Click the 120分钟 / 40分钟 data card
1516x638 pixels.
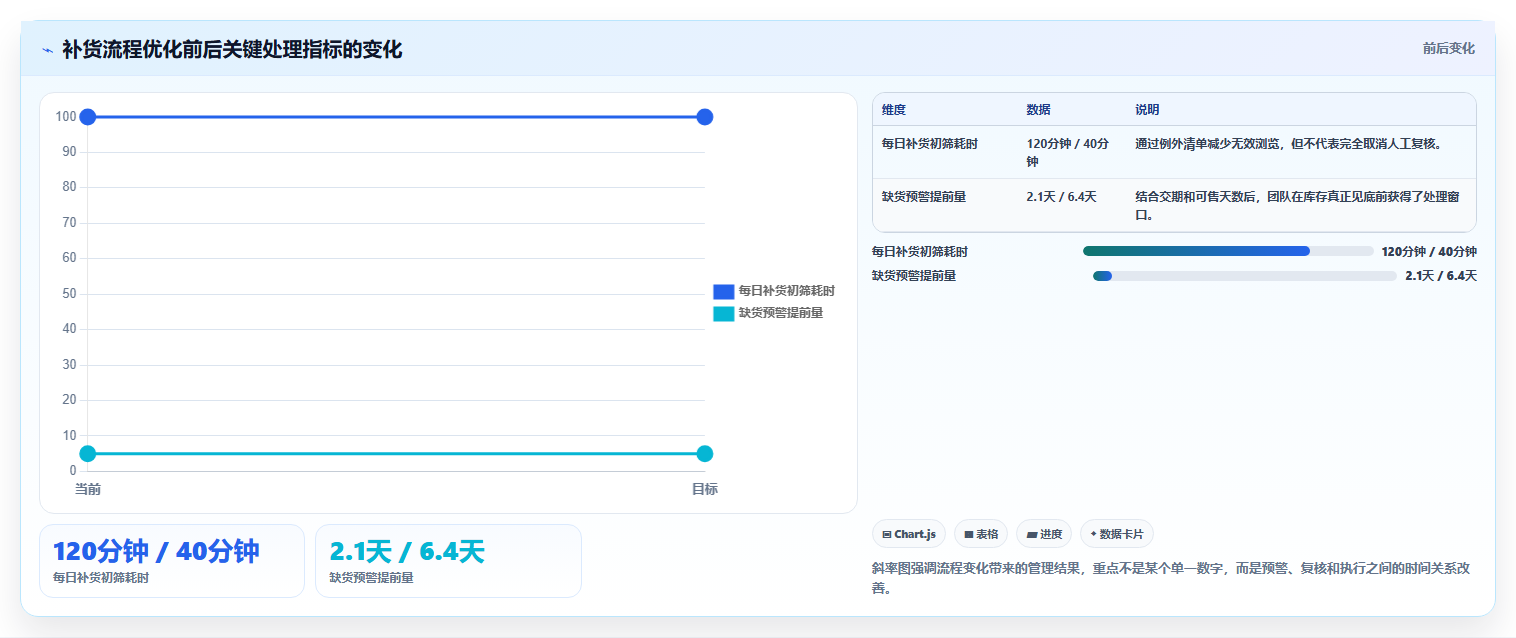pos(172,561)
